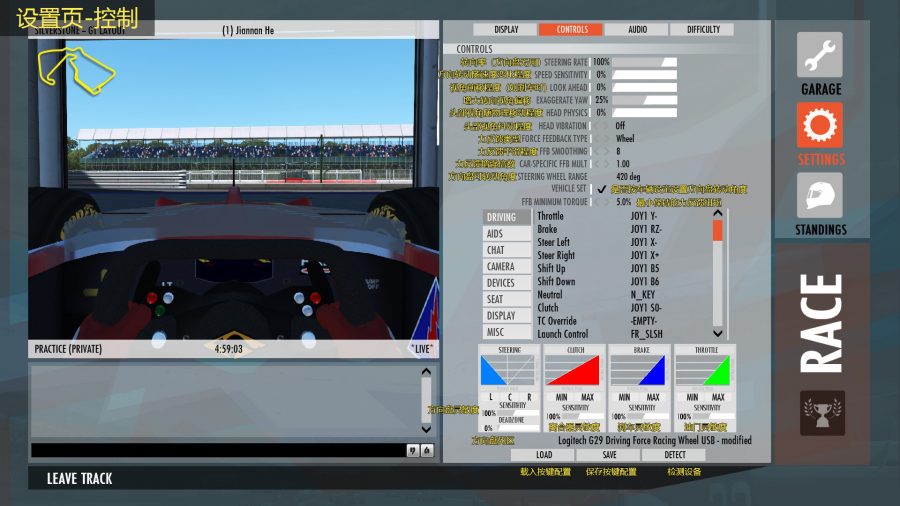Click MIN under the Clutch graph
900x506 pixels.
pos(561,397)
